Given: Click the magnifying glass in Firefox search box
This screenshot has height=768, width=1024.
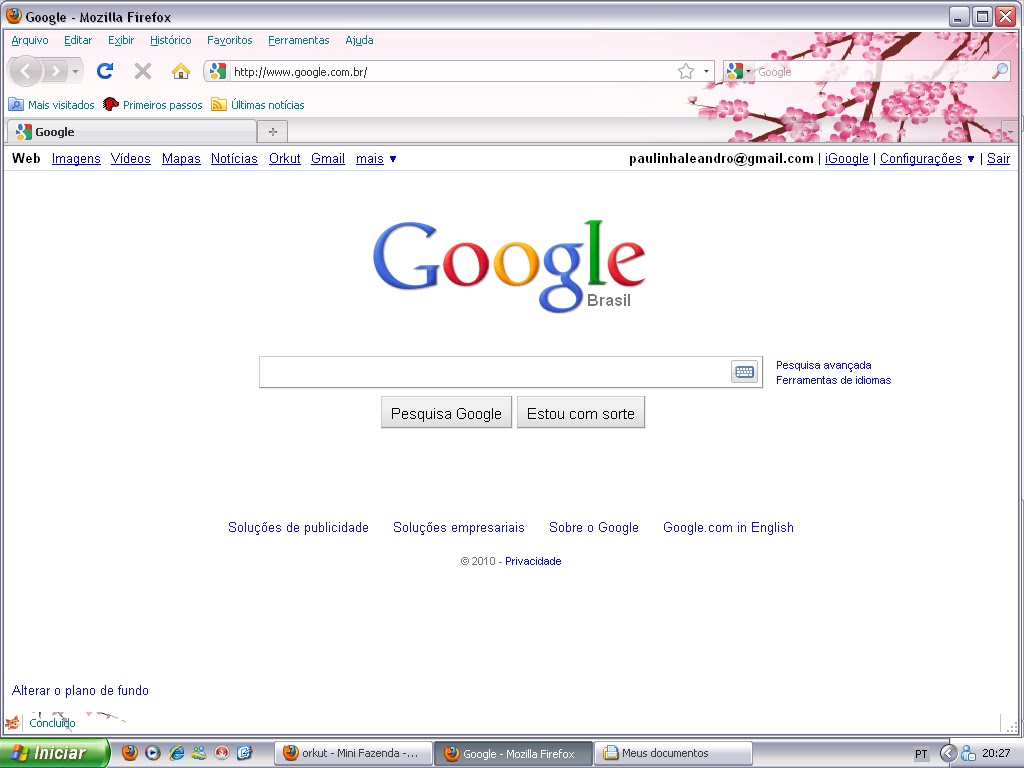Looking at the screenshot, I should [x=1000, y=71].
